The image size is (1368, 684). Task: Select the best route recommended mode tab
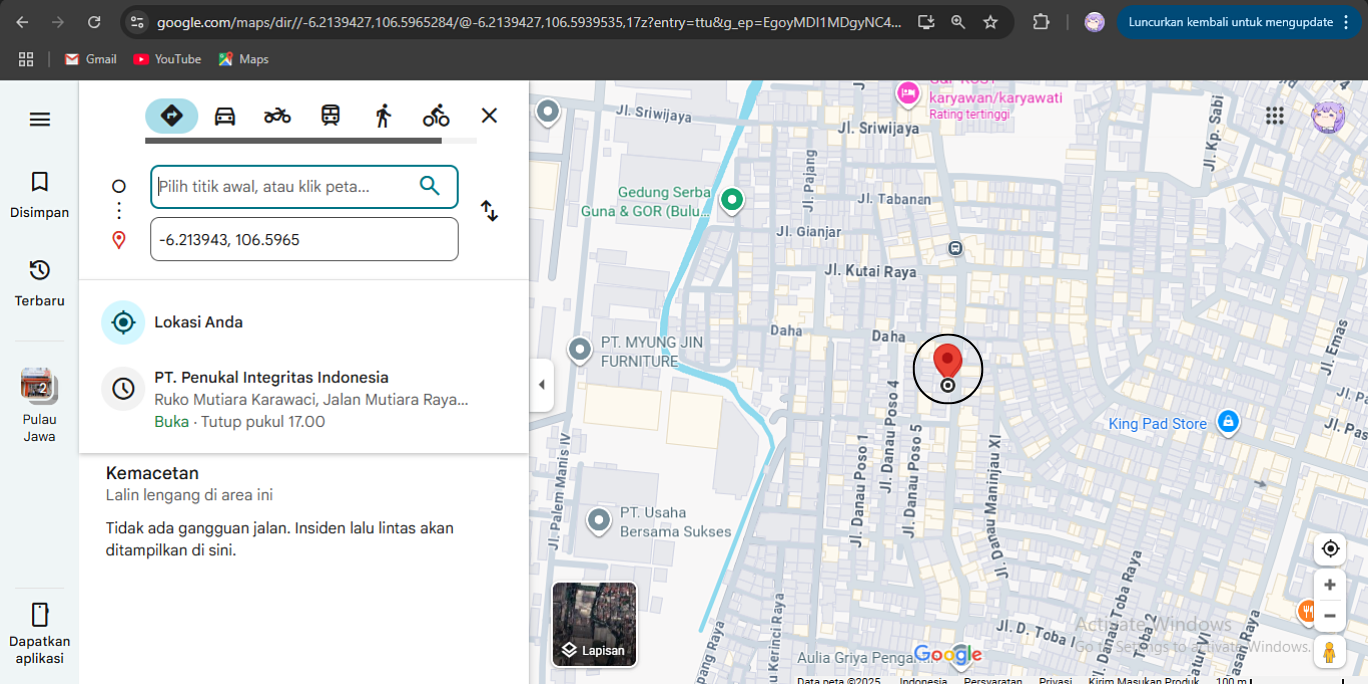click(x=171, y=115)
